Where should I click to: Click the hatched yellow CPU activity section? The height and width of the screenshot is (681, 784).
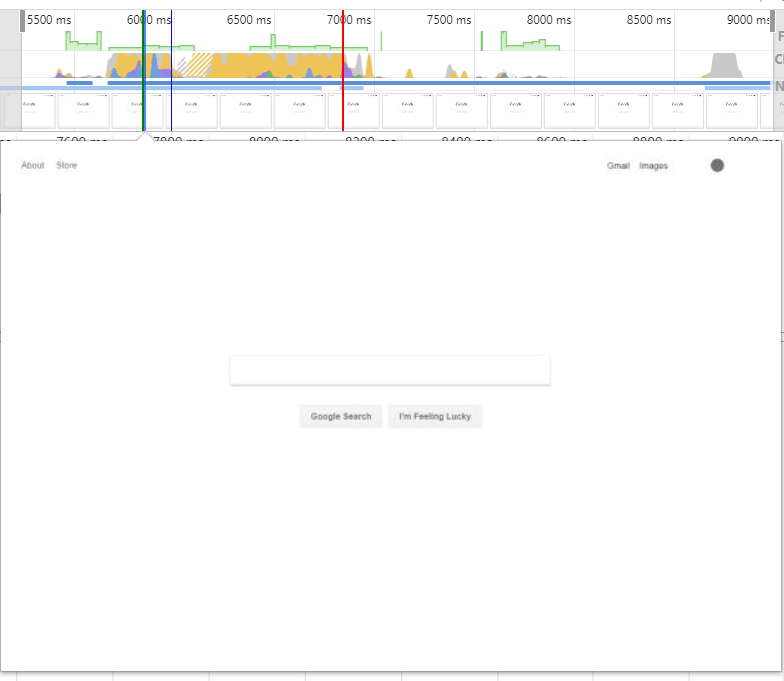[199, 66]
